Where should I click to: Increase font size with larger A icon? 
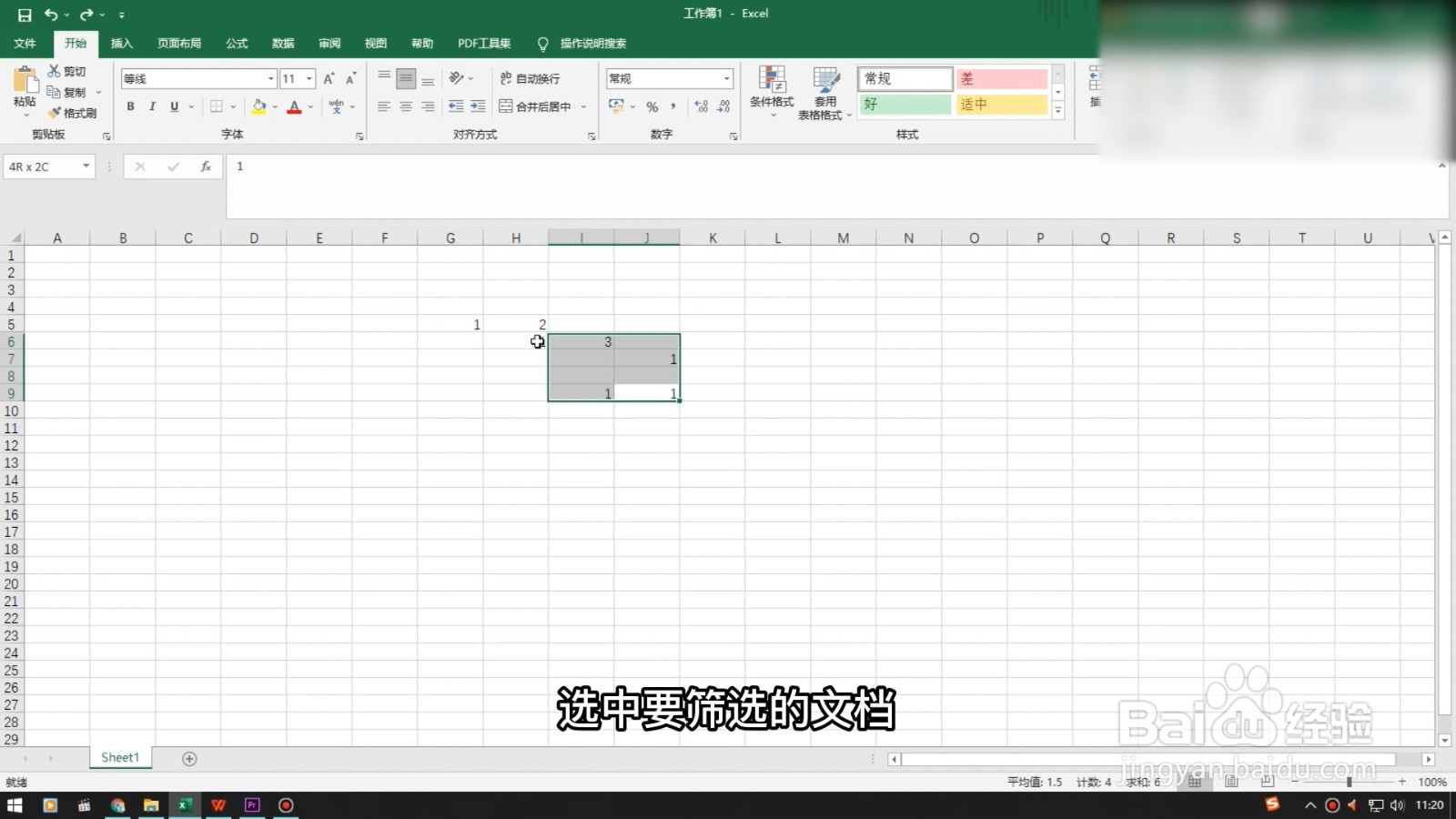(329, 78)
